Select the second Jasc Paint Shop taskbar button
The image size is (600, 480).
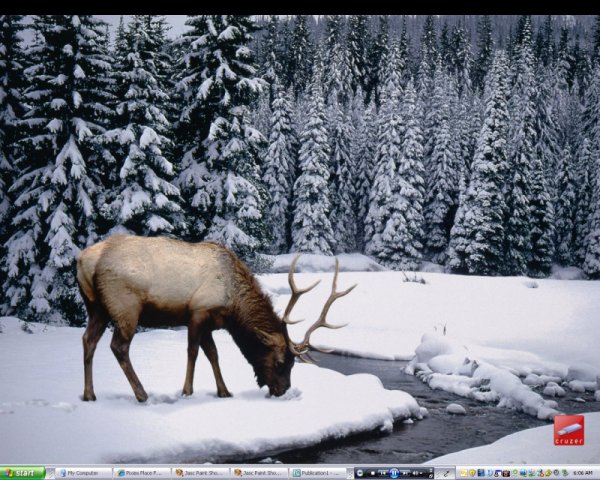[259, 473]
